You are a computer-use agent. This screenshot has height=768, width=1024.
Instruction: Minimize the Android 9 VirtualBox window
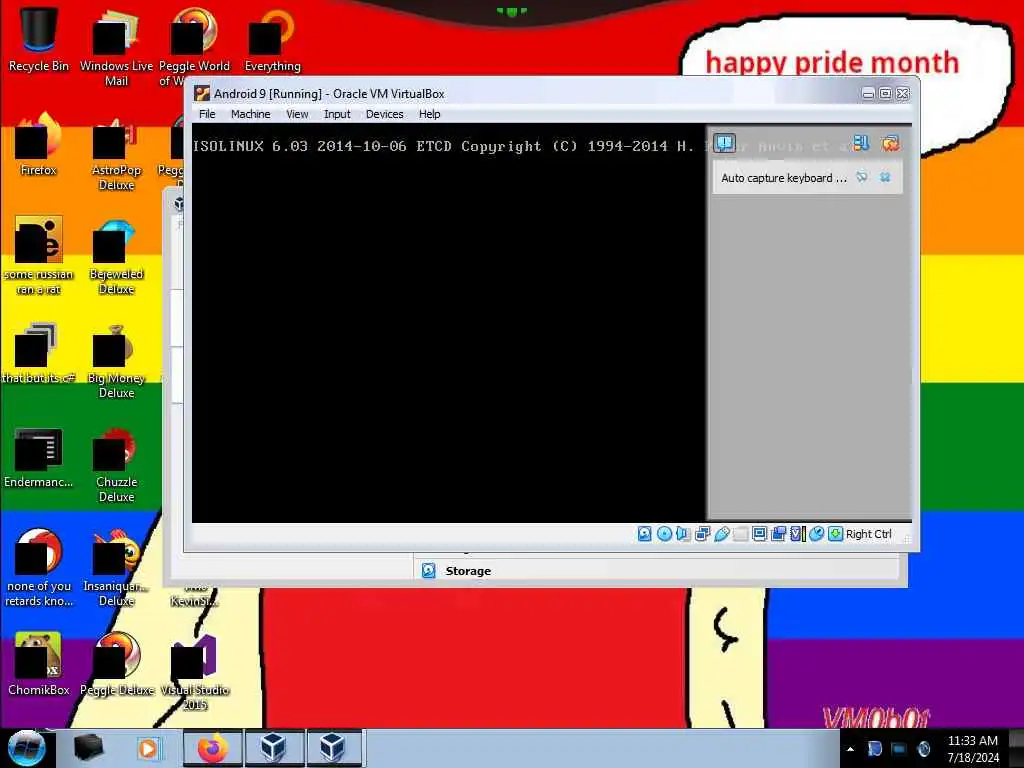(868, 93)
